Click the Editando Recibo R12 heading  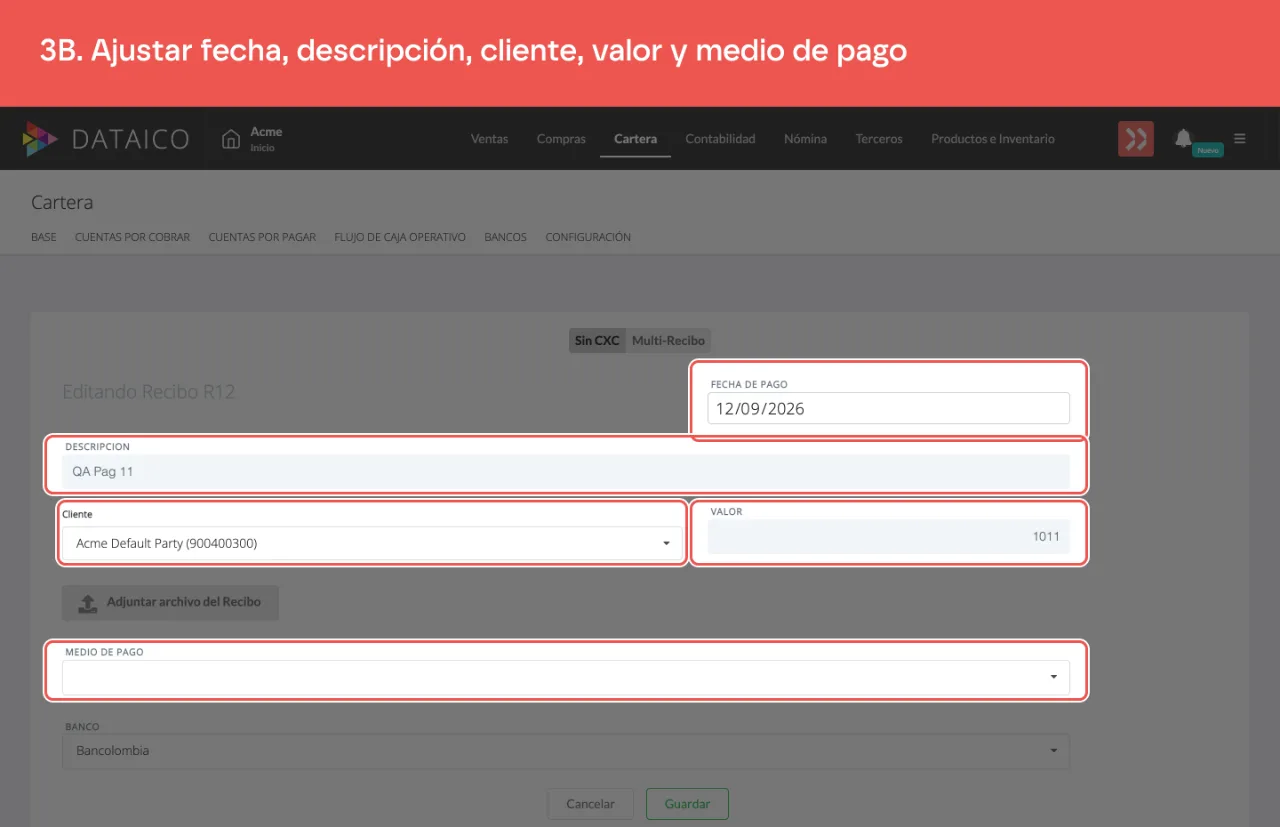148,392
